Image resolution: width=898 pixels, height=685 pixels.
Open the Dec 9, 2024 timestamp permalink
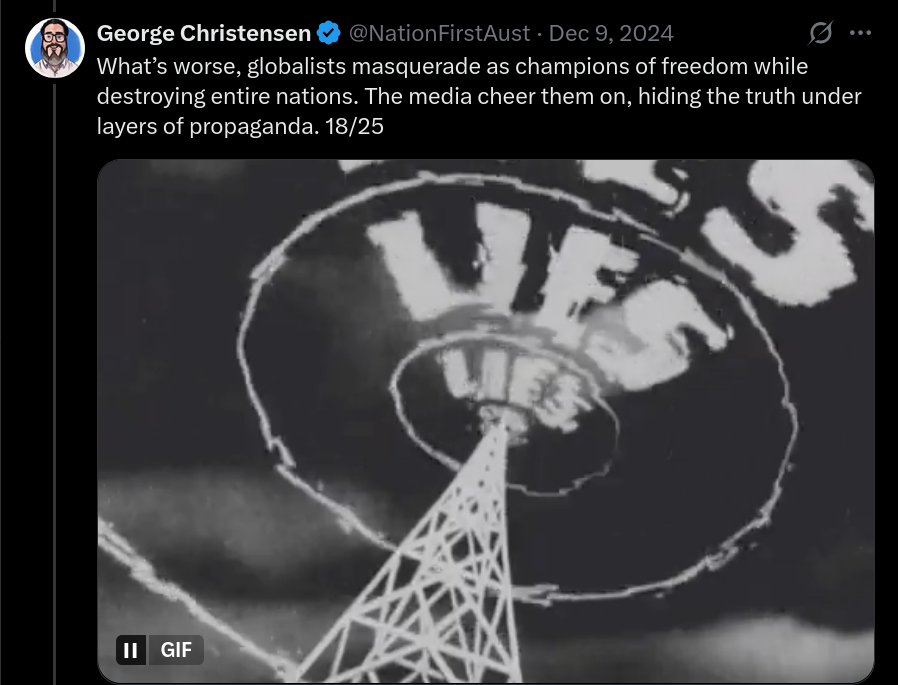(611, 33)
